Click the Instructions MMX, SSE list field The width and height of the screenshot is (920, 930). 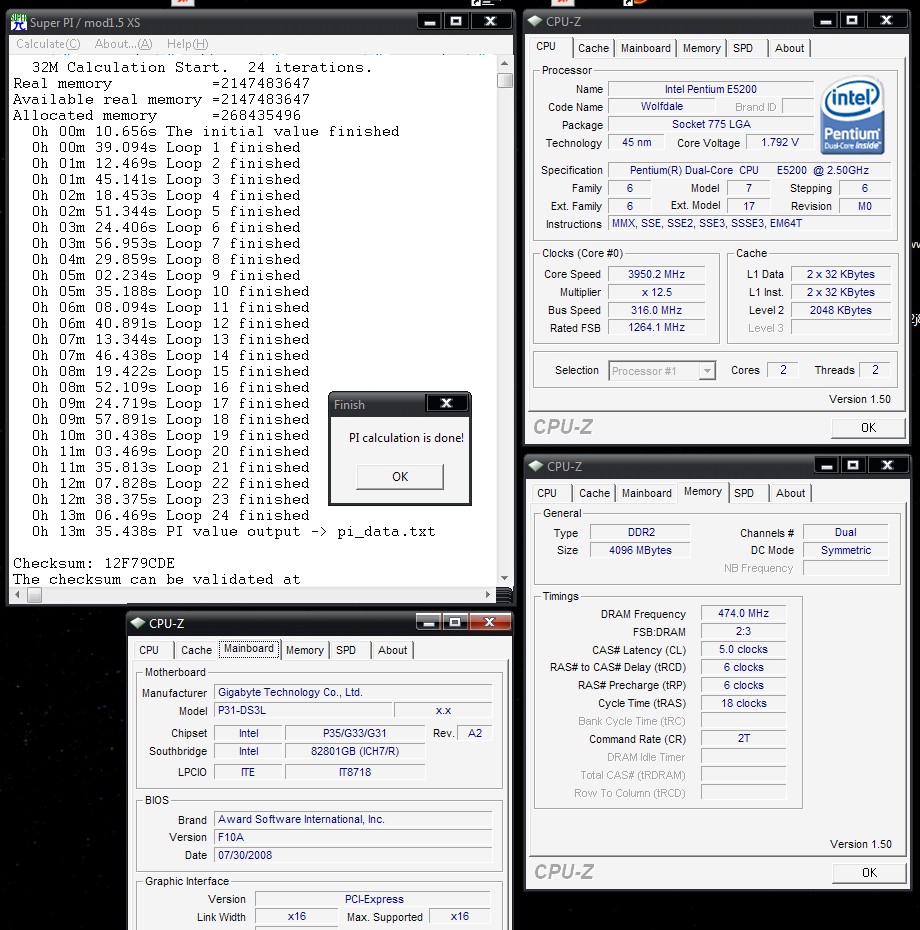pyautogui.click(x=750, y=223)
